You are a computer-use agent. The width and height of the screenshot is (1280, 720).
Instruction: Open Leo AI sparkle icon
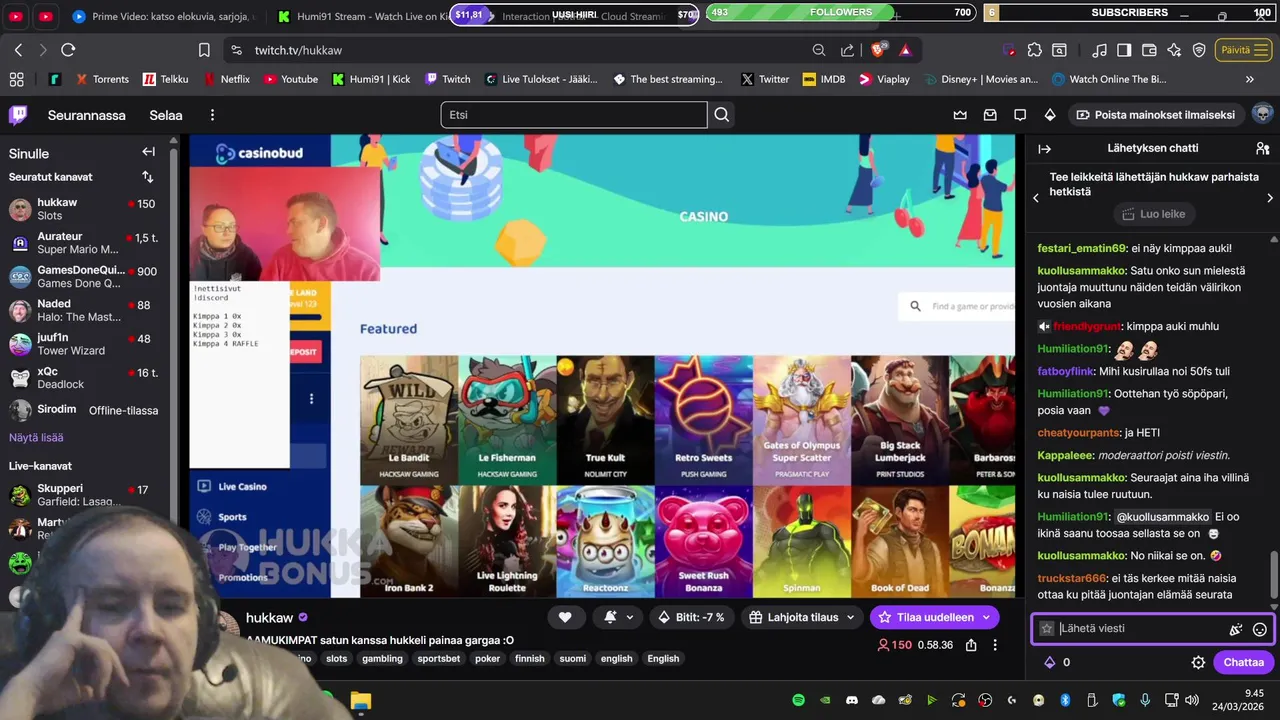tap(1174, 50)
